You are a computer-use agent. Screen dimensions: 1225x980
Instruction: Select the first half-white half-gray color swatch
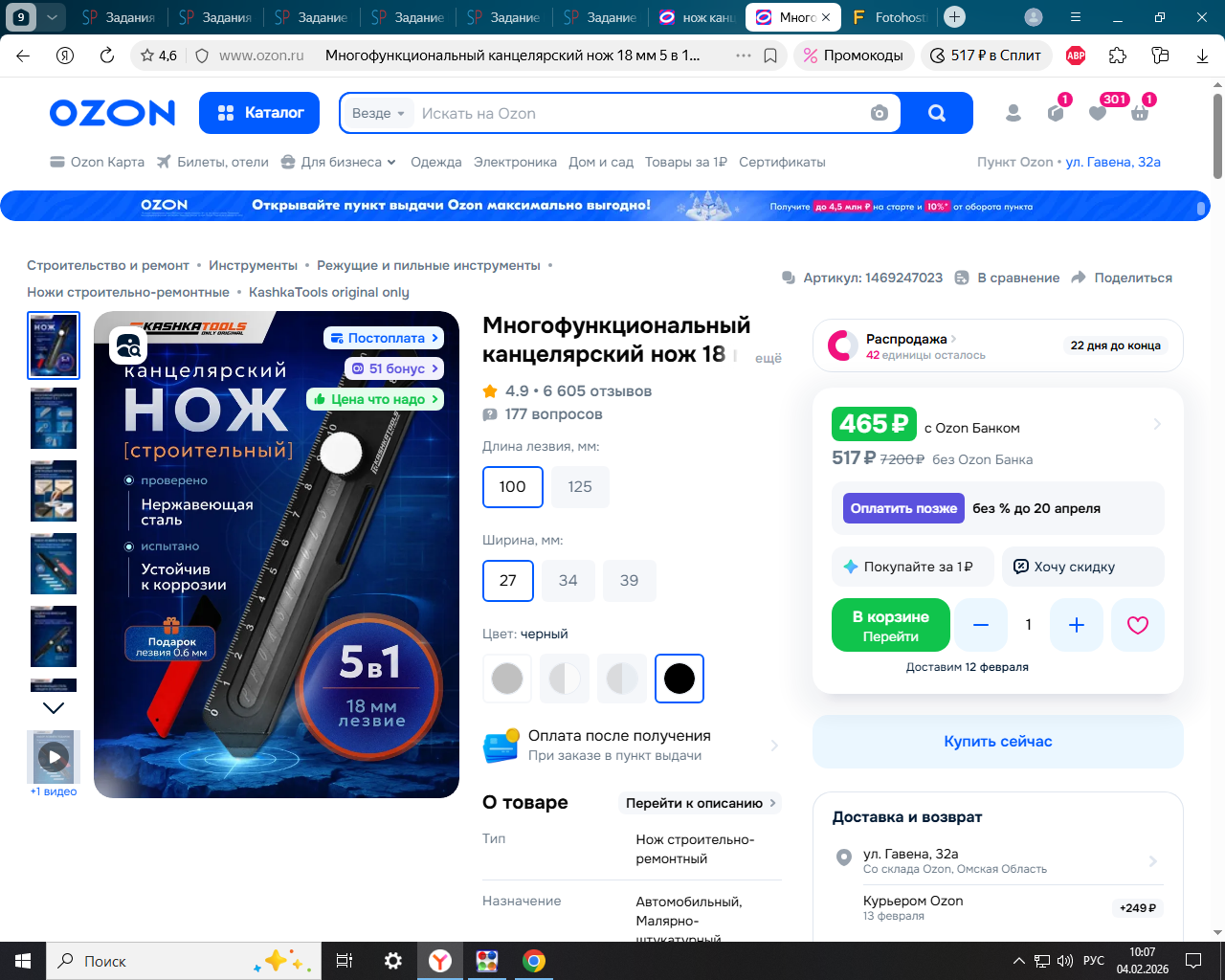click(565, 679)
